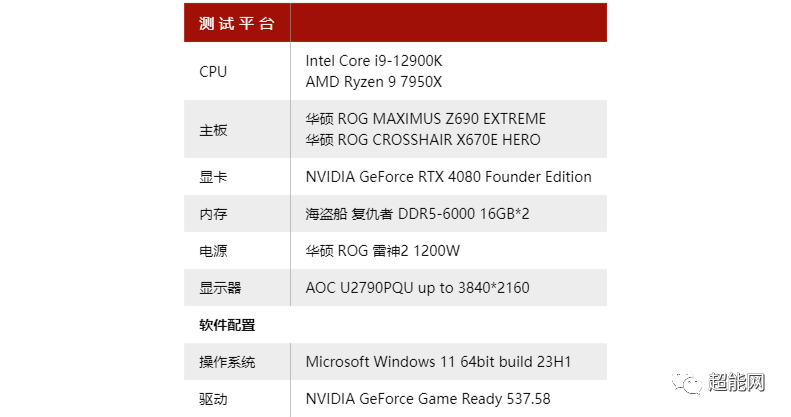Click the AMD Ryzen 9 7950X text

[373, 82]
